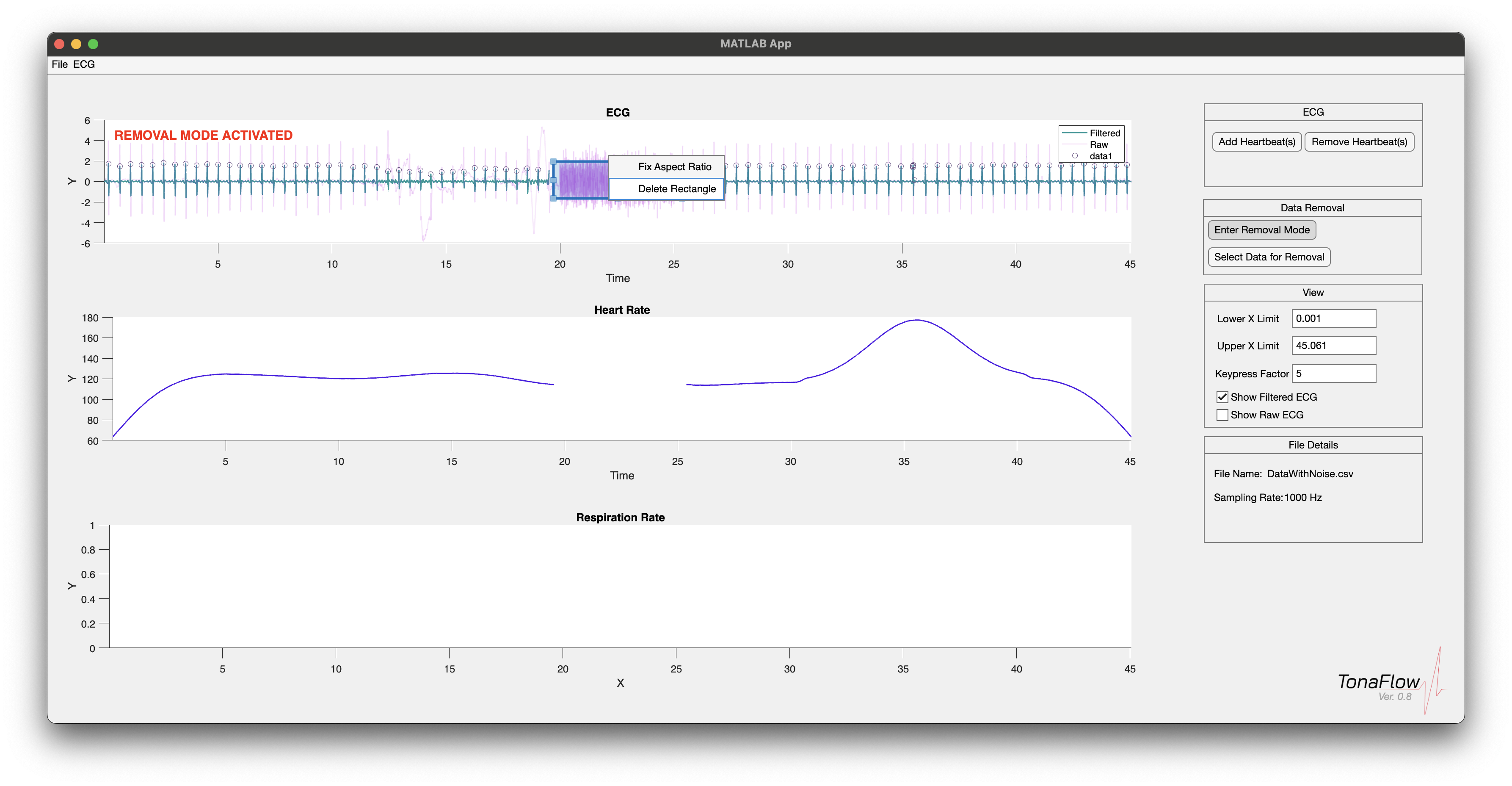Click the bottom-left handle of selection rectangle
The height and width of the screenshot is (786, 1512).
[x=554, y=199]
